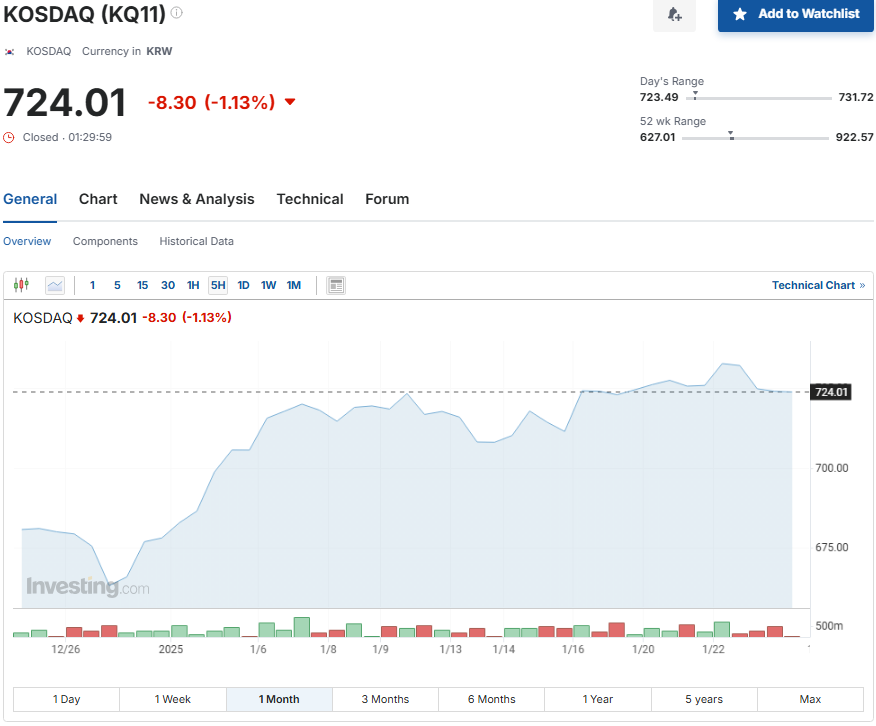Set chart range to 1 Month
The image size is (876, 726).
coord(279,699)
